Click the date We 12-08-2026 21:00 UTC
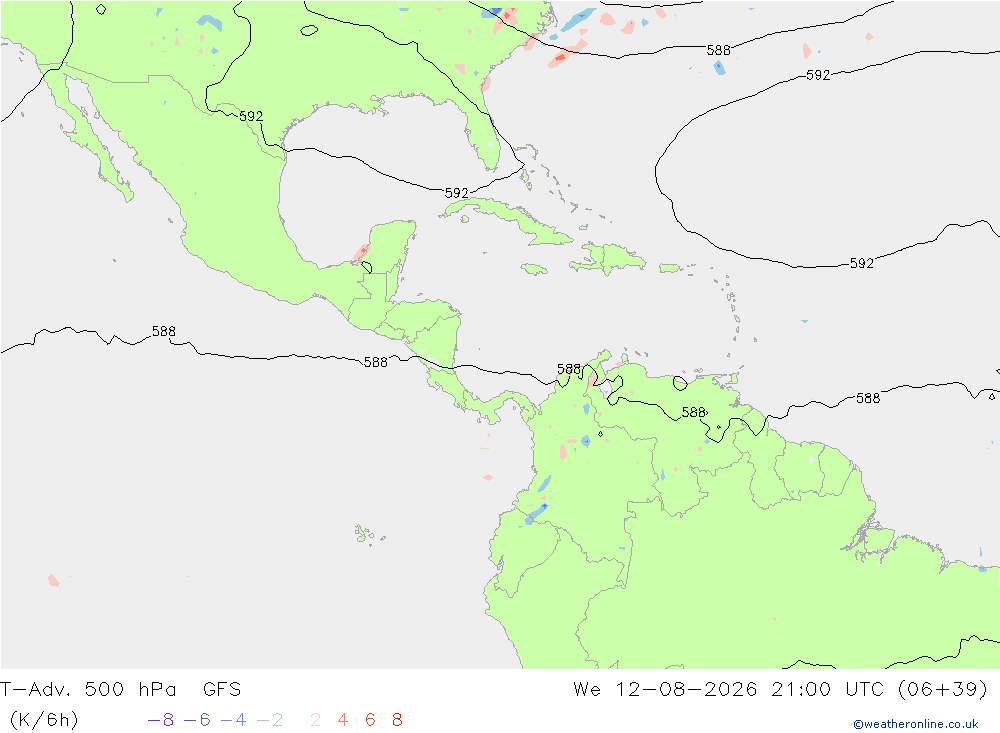1000x733 pixels. coord(728,689)
